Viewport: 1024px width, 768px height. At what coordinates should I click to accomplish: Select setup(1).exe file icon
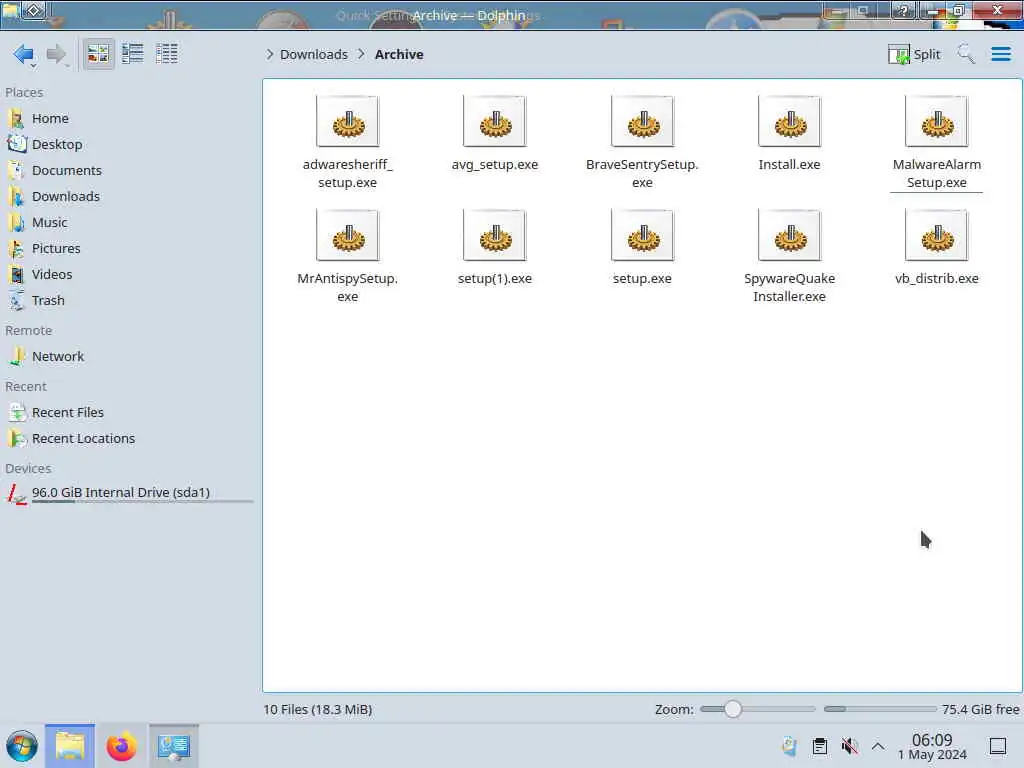pyautogui.click(x=494, y=235)
